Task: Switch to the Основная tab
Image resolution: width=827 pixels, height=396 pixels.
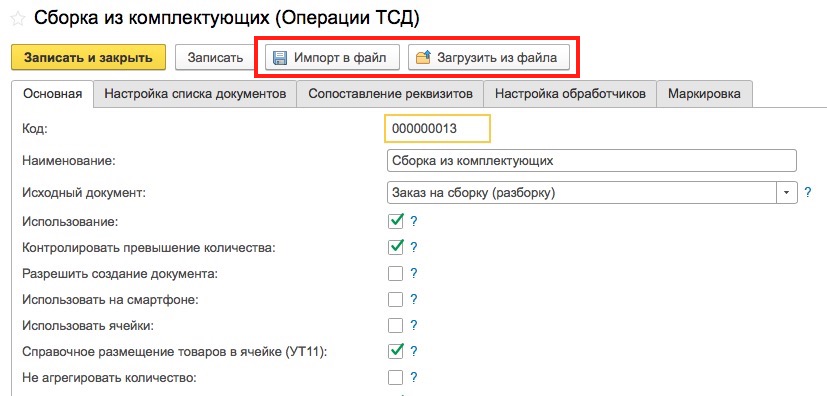Action: (x=53, y=94)
